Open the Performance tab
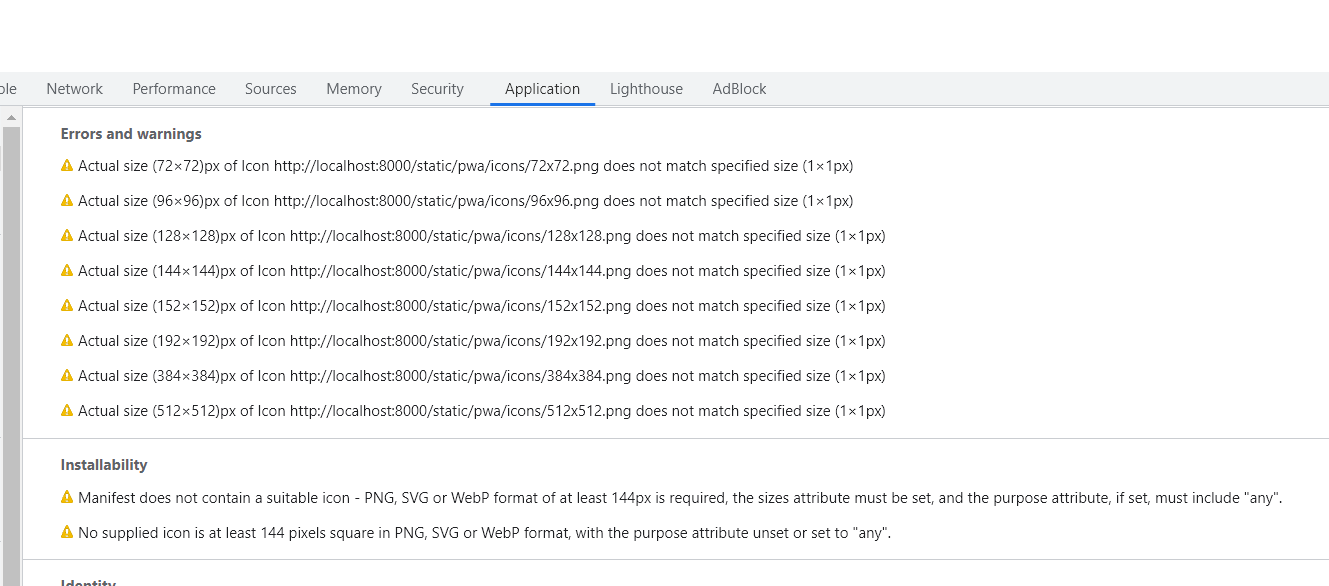Image resolution: width=1329 pixels, height=586 pixels. [x=174, y=89]
